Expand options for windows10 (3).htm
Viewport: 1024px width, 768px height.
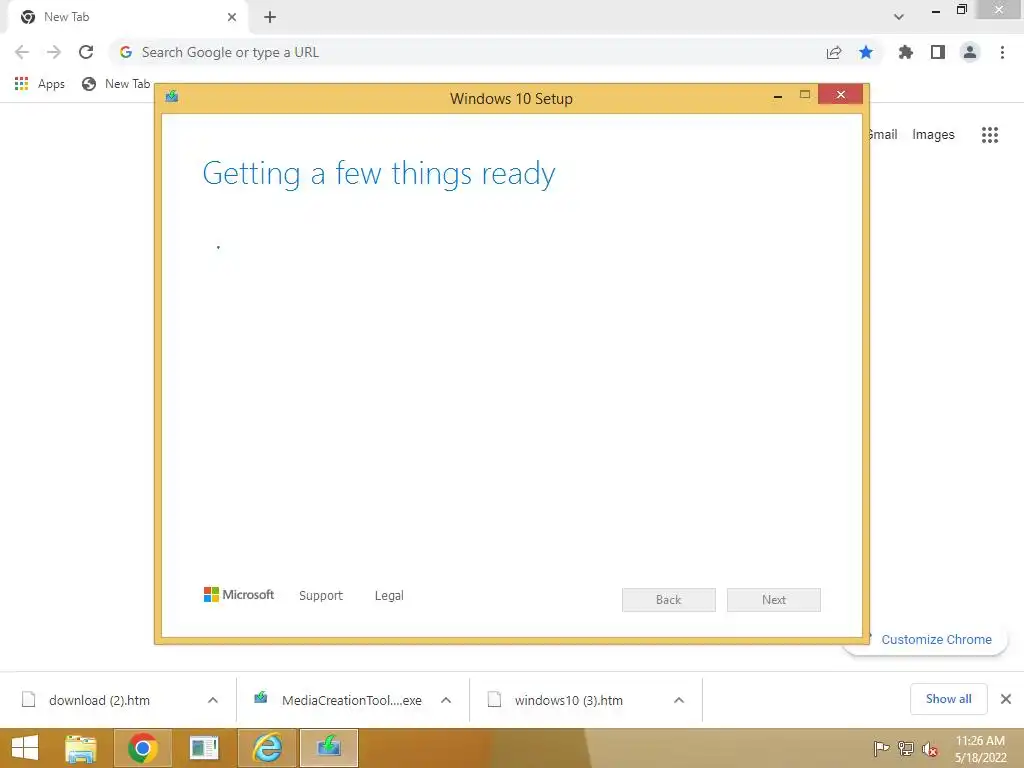[679, 700]
